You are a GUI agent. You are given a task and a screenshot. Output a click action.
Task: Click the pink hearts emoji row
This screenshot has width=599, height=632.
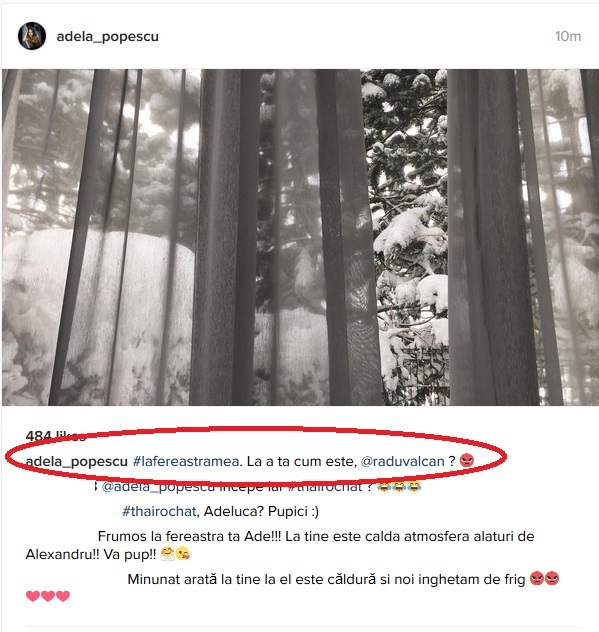click(48, 596)
